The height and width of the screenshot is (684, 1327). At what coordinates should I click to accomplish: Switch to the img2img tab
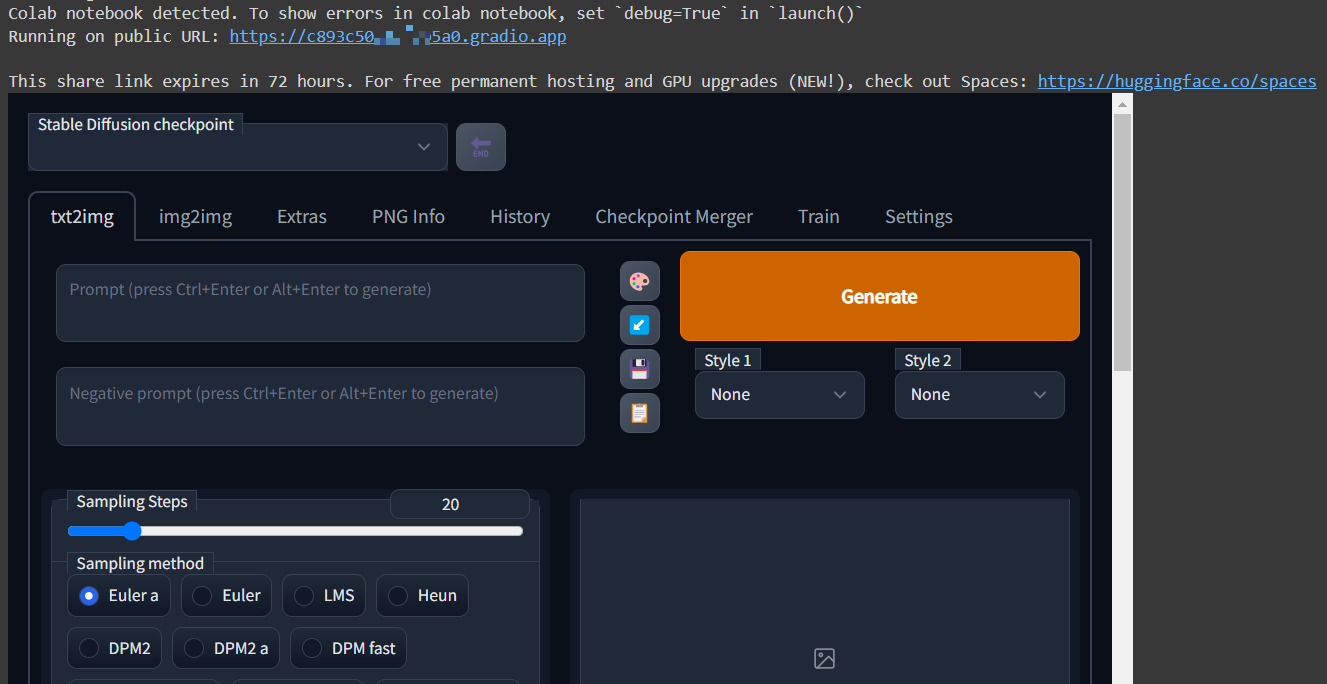pos(195,217)
